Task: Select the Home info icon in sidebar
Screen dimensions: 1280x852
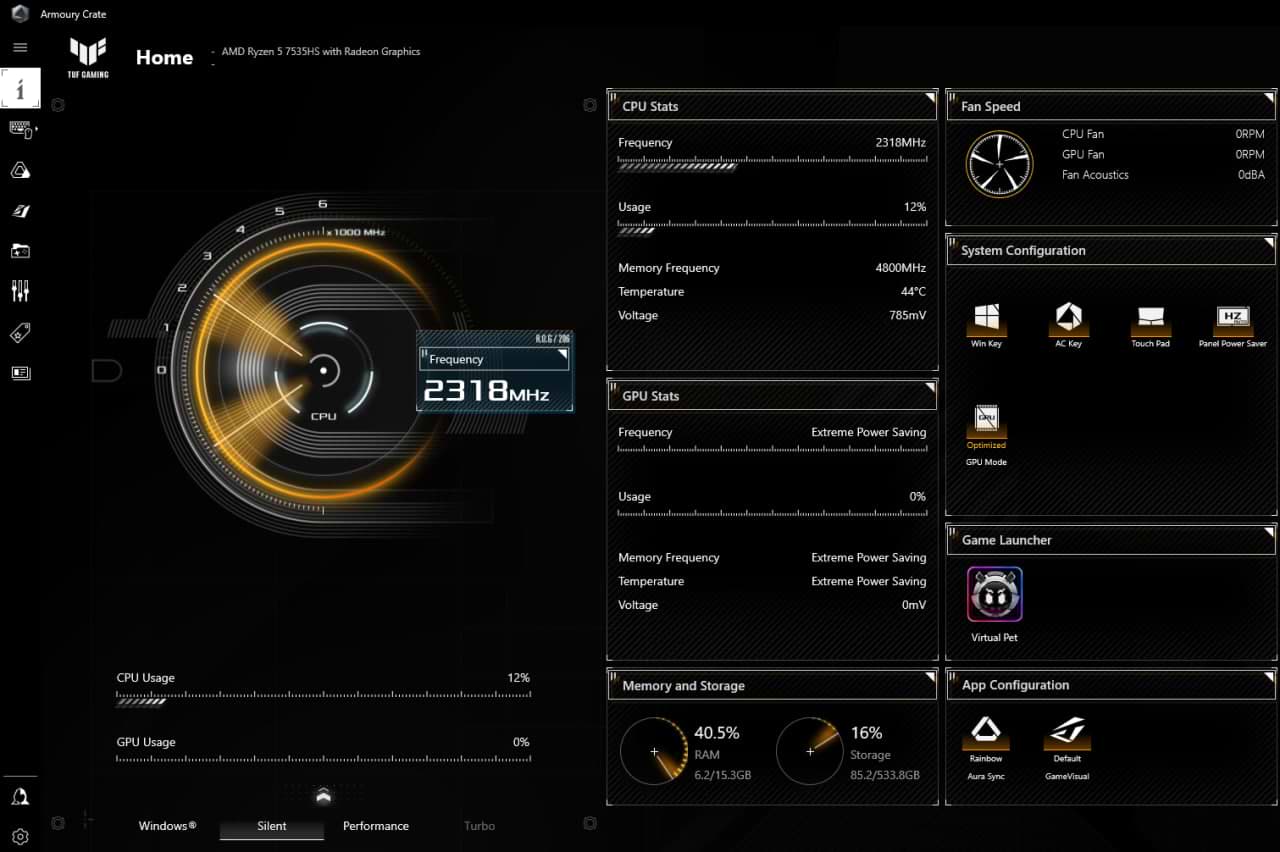Action: [x=20, y=88]
